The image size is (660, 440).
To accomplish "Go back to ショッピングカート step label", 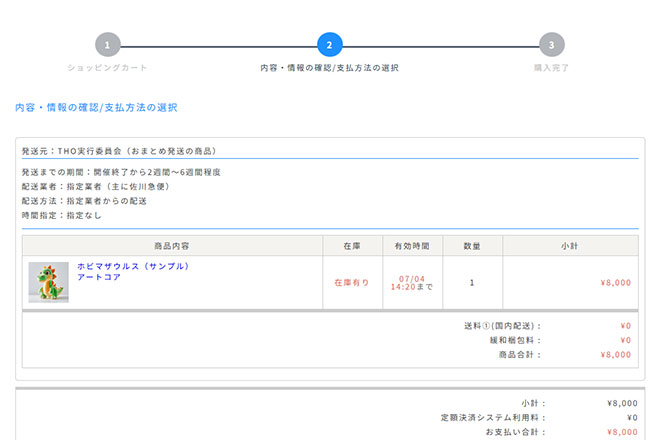I will 108,68.
